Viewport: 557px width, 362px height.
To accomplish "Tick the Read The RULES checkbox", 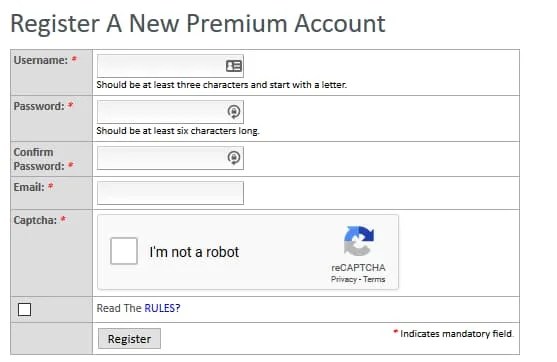I will [x=25, y=309].
